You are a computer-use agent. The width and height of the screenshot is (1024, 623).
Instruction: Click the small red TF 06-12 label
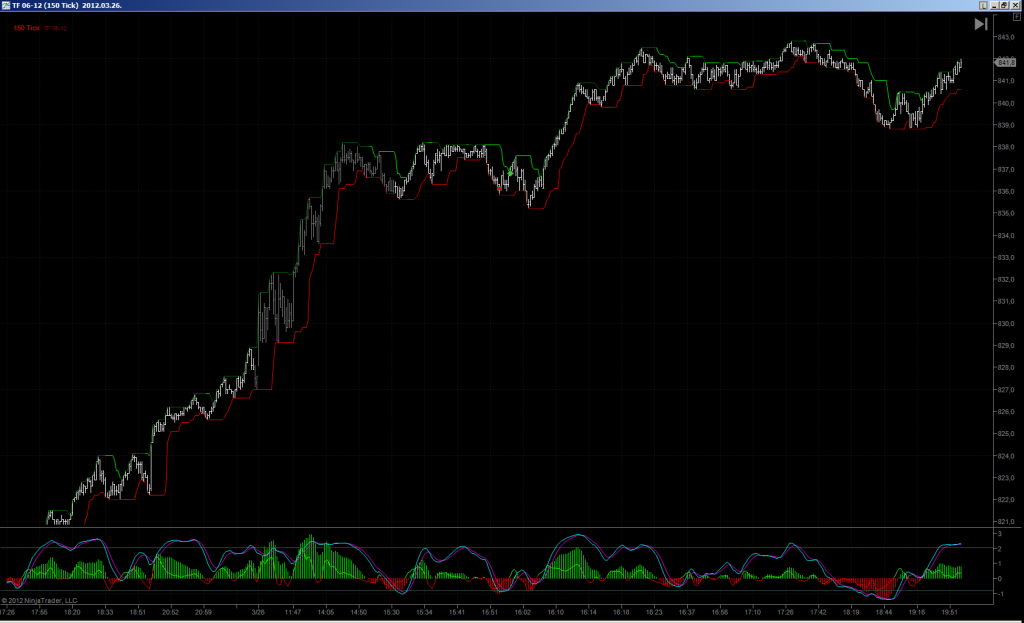(56, 28)
